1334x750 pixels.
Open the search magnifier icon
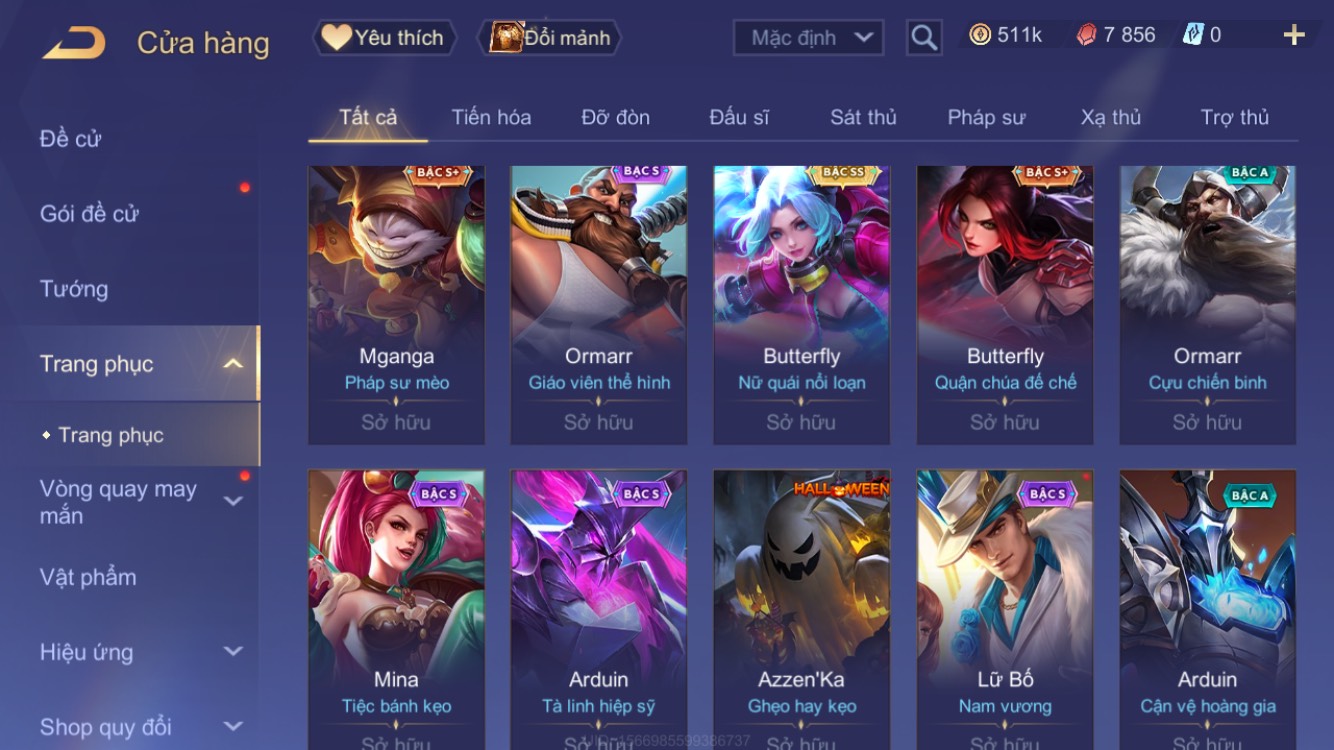tap(924, 38)
